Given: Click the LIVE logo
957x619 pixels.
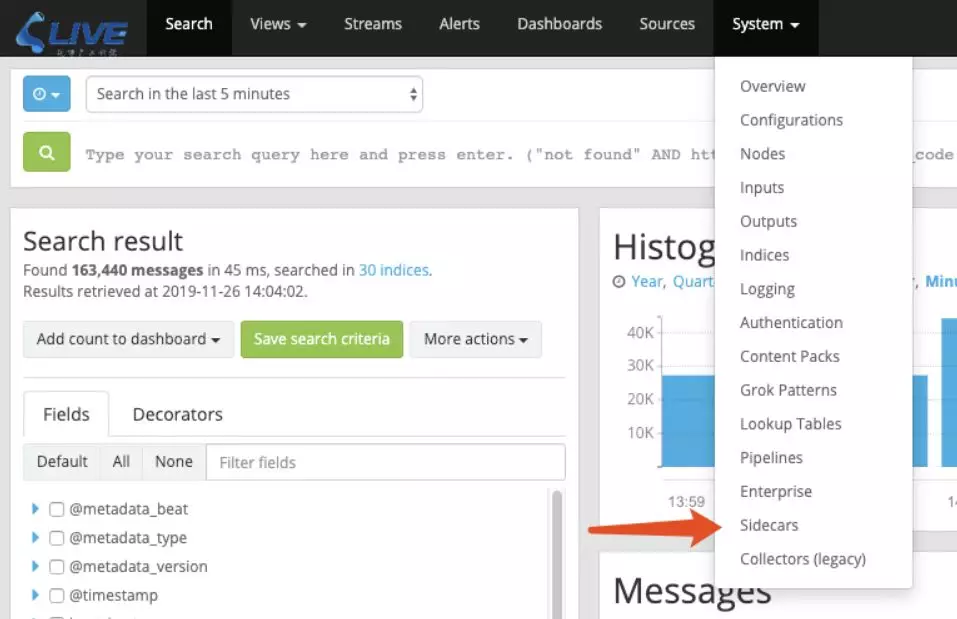Looking at the screenshot, I should (72, 32).
